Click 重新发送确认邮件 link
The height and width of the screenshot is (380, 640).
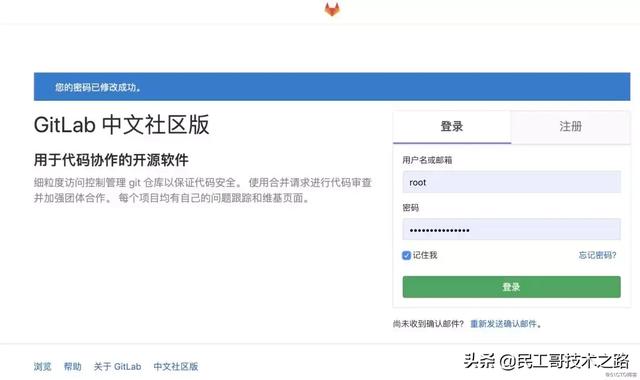503,324
